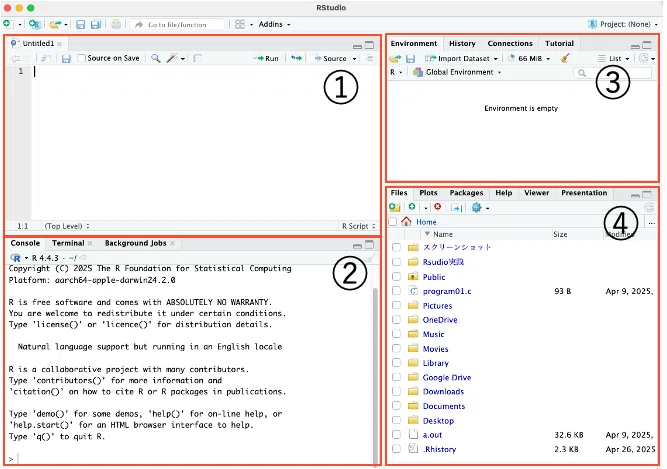Check the box next to a.out file
This screenshot has height=469, width=667.
[396, 435]
